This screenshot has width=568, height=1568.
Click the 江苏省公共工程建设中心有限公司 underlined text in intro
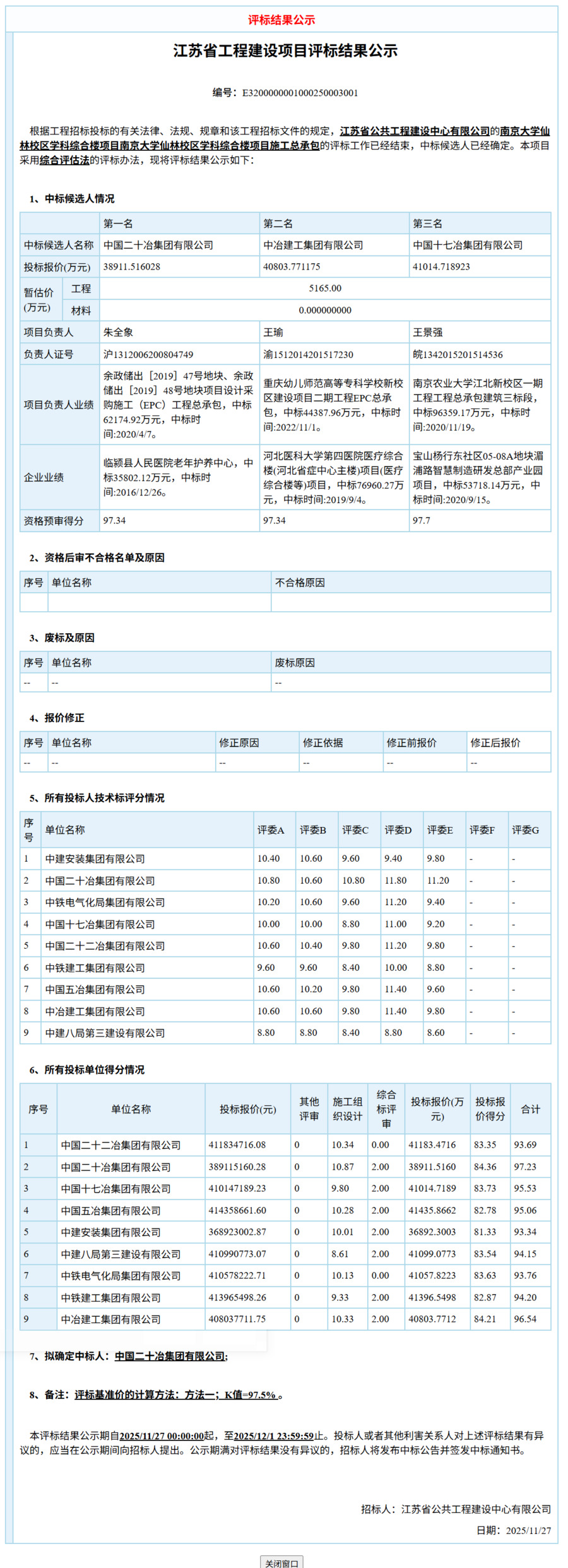(x=415, y=131)
